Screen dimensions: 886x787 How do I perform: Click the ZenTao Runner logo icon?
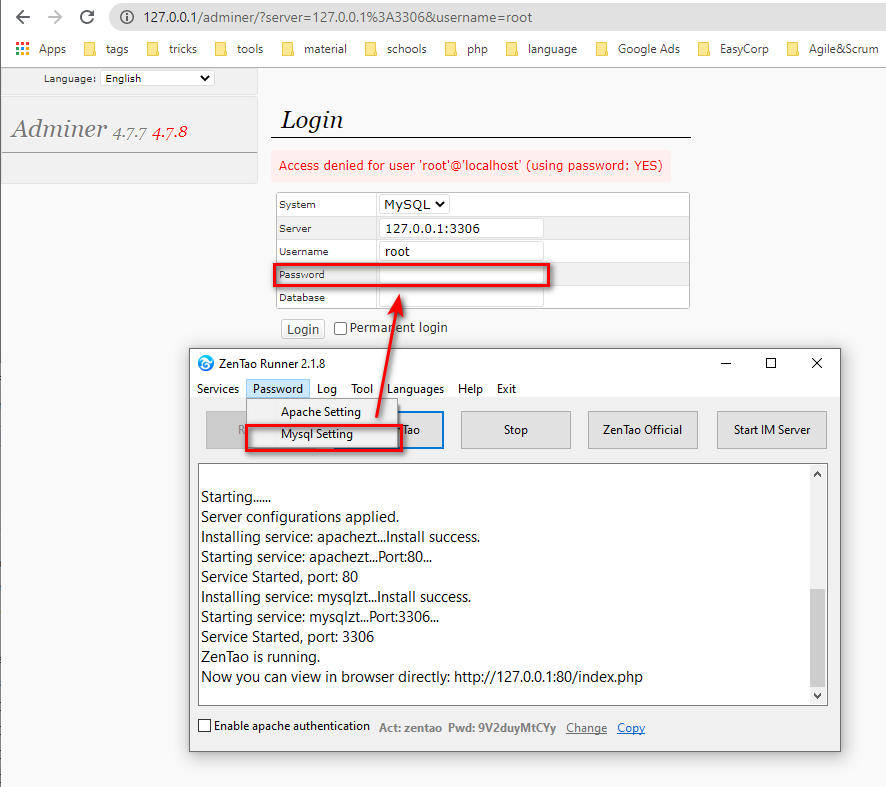(206, 363)
